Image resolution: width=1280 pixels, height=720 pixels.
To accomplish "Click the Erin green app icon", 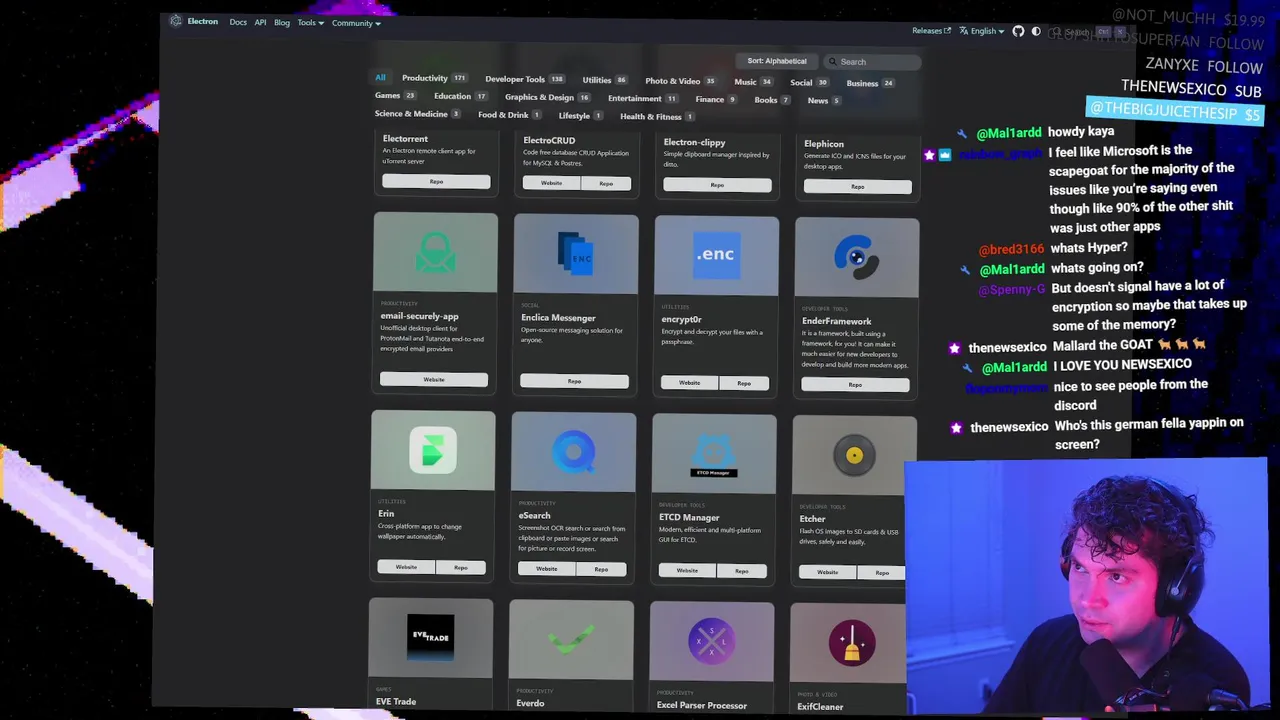I will [433, 450].
